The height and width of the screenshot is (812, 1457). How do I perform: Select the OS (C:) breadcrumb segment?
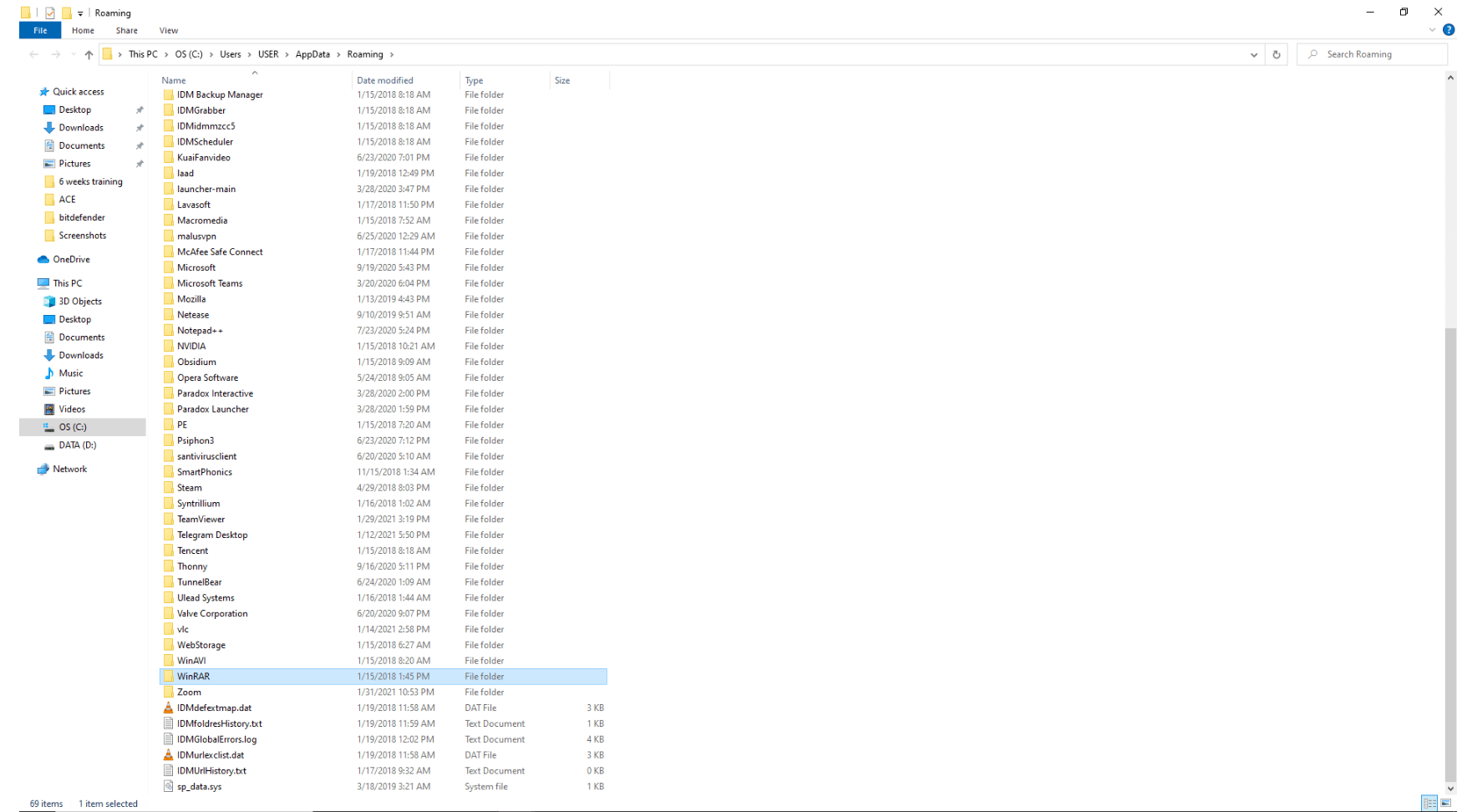[x=189, y=54]
